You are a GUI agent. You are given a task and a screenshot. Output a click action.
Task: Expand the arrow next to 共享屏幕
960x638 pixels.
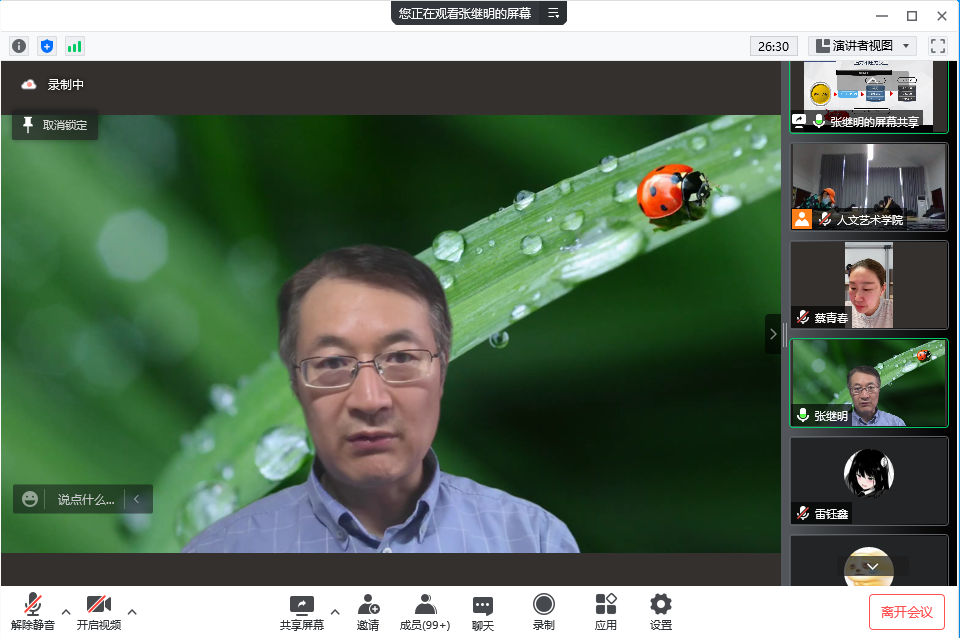click(335, 611)
